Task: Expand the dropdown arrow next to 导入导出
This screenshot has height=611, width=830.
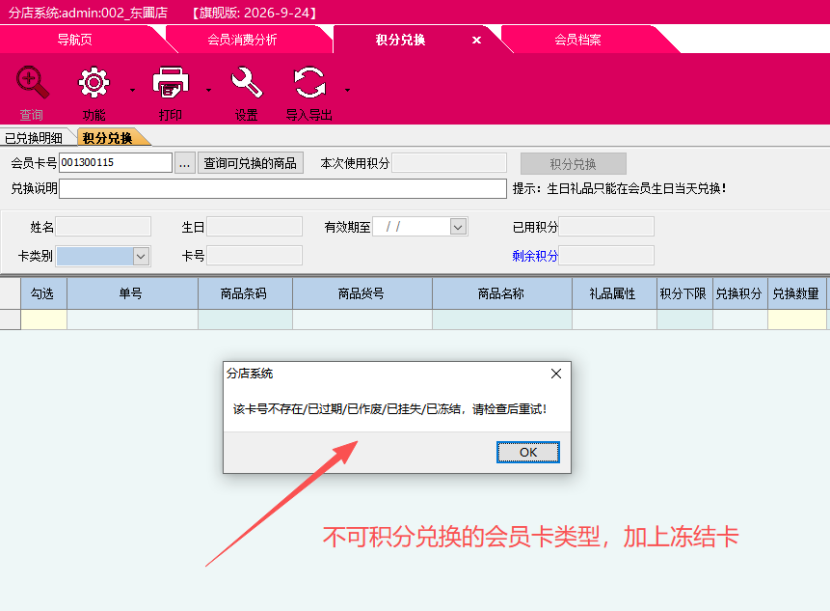Action: [347, 91]
